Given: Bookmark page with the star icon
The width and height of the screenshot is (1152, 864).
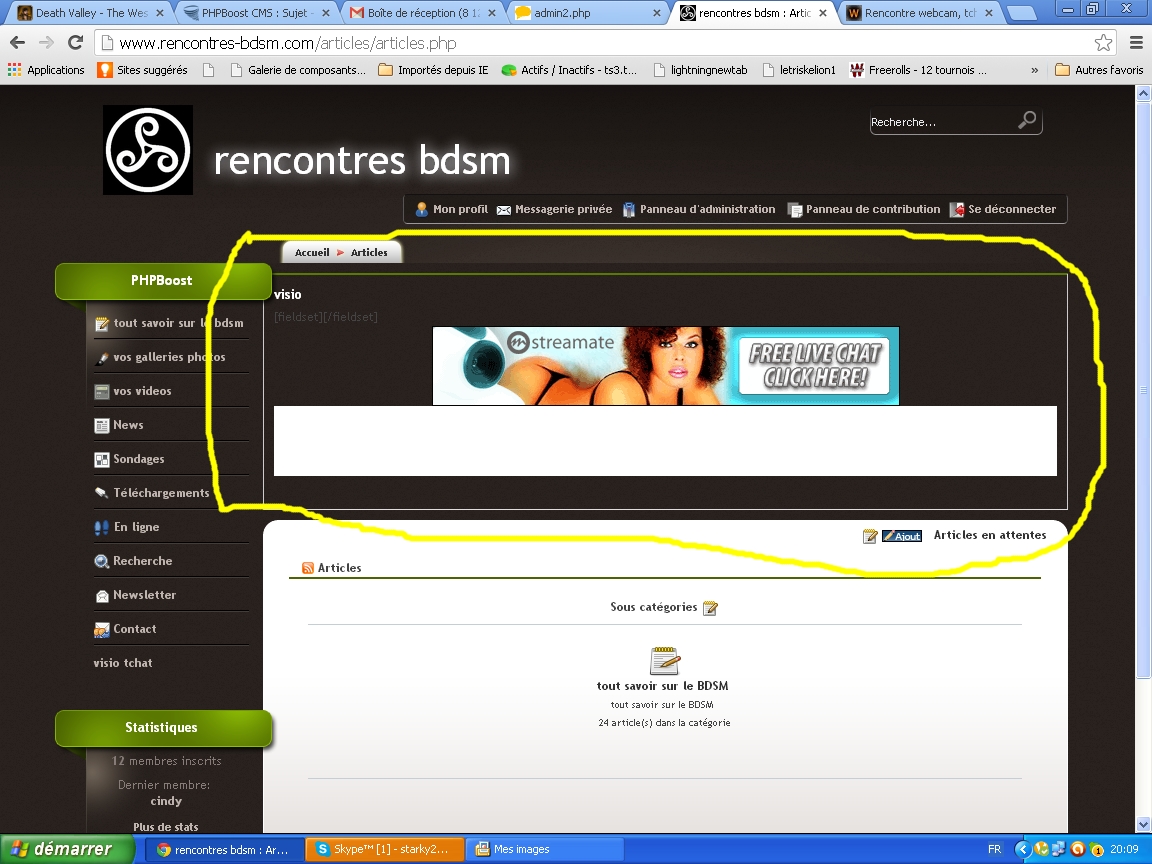Looking at the screenshot, I should (1103, 43).
